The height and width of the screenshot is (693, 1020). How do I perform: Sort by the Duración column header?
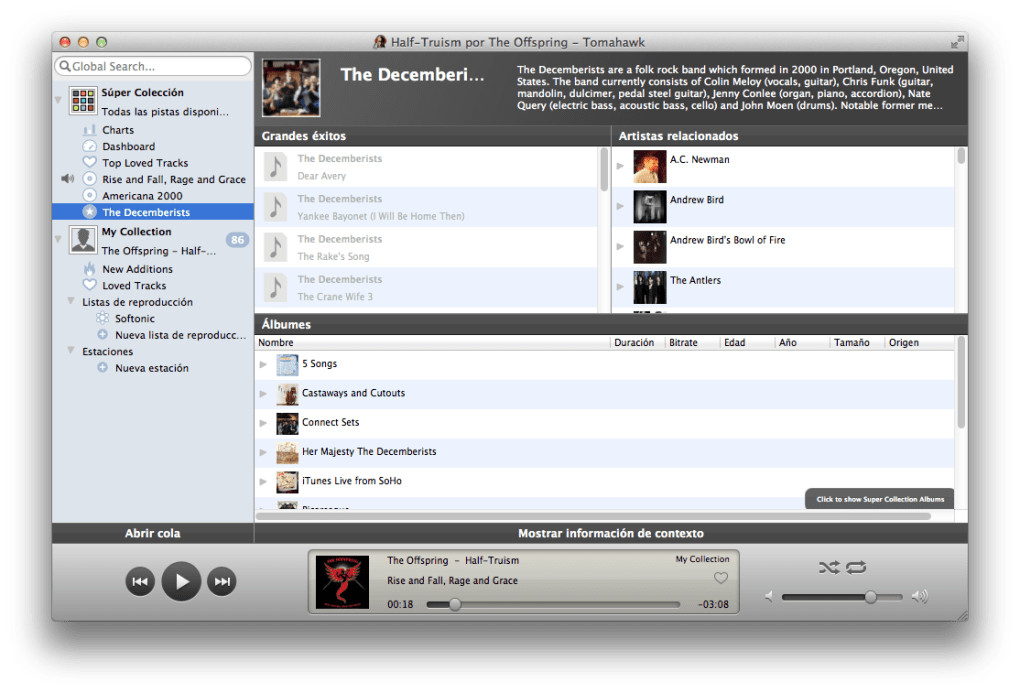click(637, 343)
